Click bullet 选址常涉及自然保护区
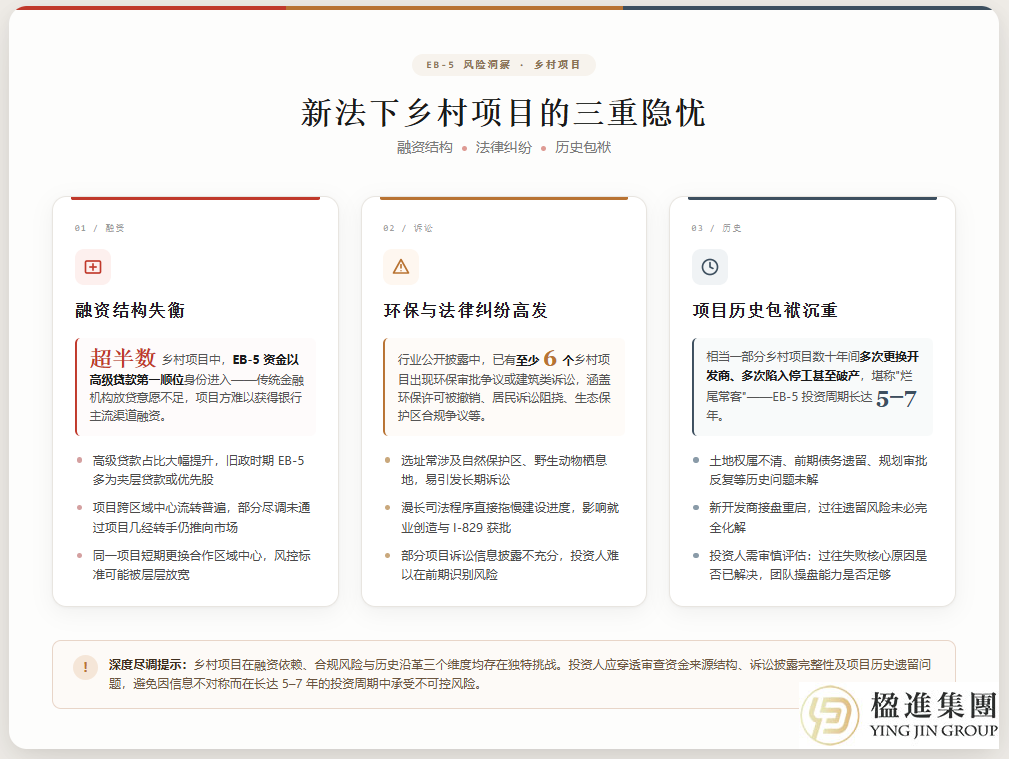Screen dimensions: 1009x759 (x=504, y=470)
